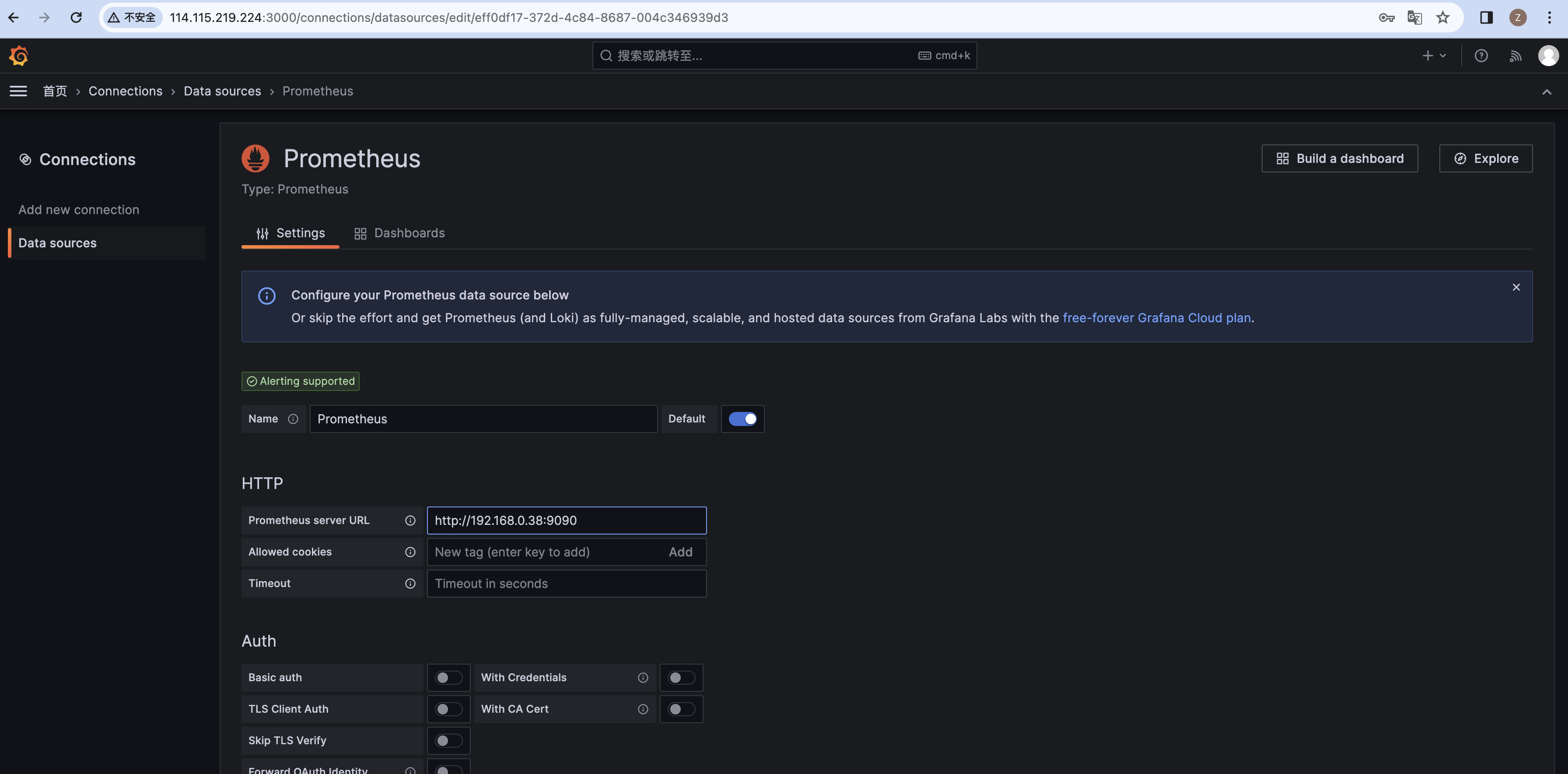Expand the plus new-item dropdown

coord(1434,56)
